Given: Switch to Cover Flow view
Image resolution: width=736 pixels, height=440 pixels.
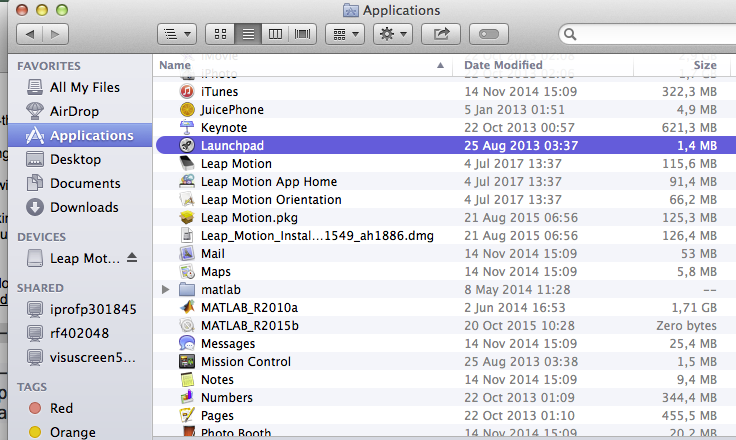Looking at the screenshot, I should [303, 34].
